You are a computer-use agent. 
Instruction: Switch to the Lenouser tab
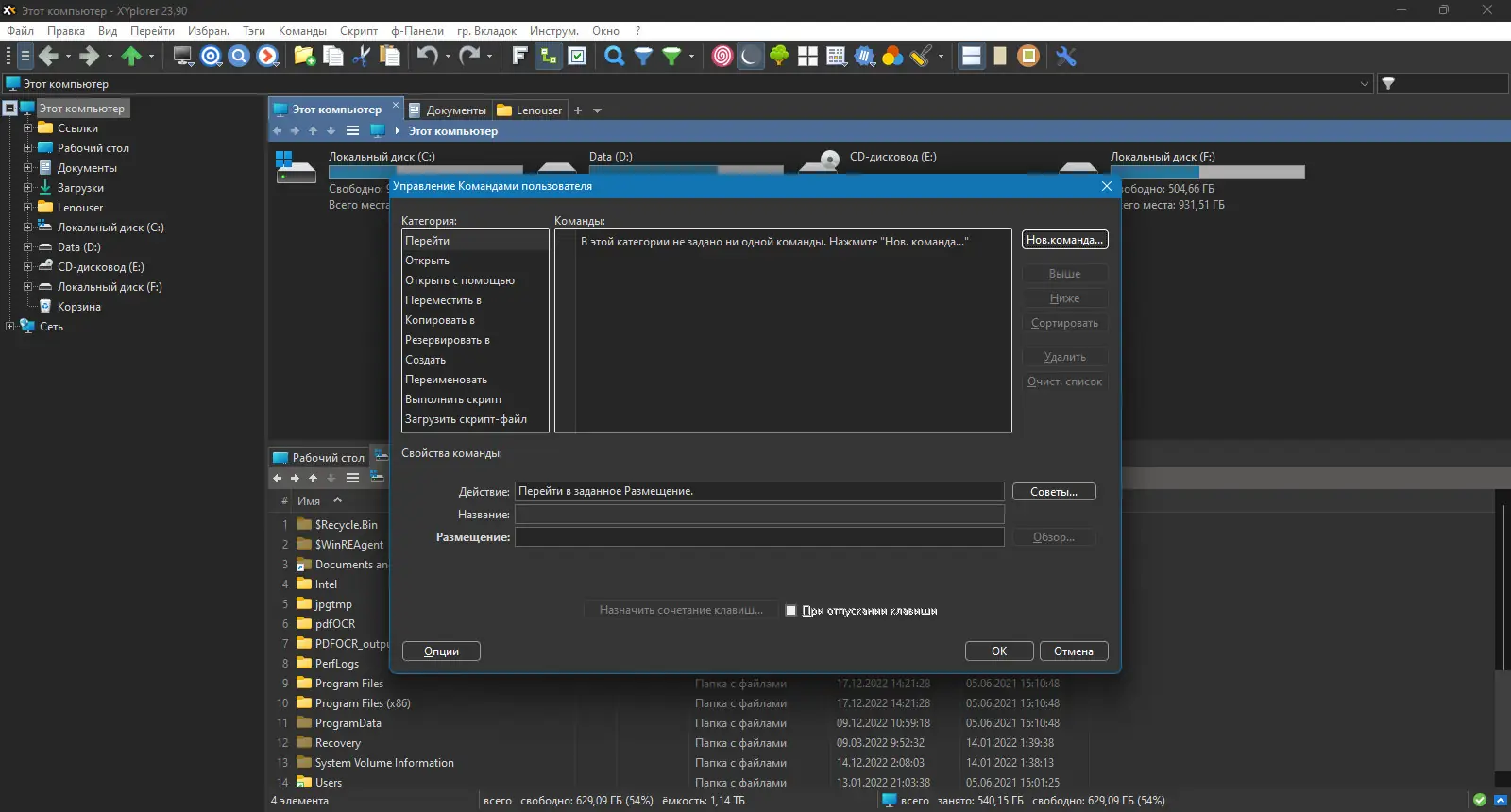530,110
